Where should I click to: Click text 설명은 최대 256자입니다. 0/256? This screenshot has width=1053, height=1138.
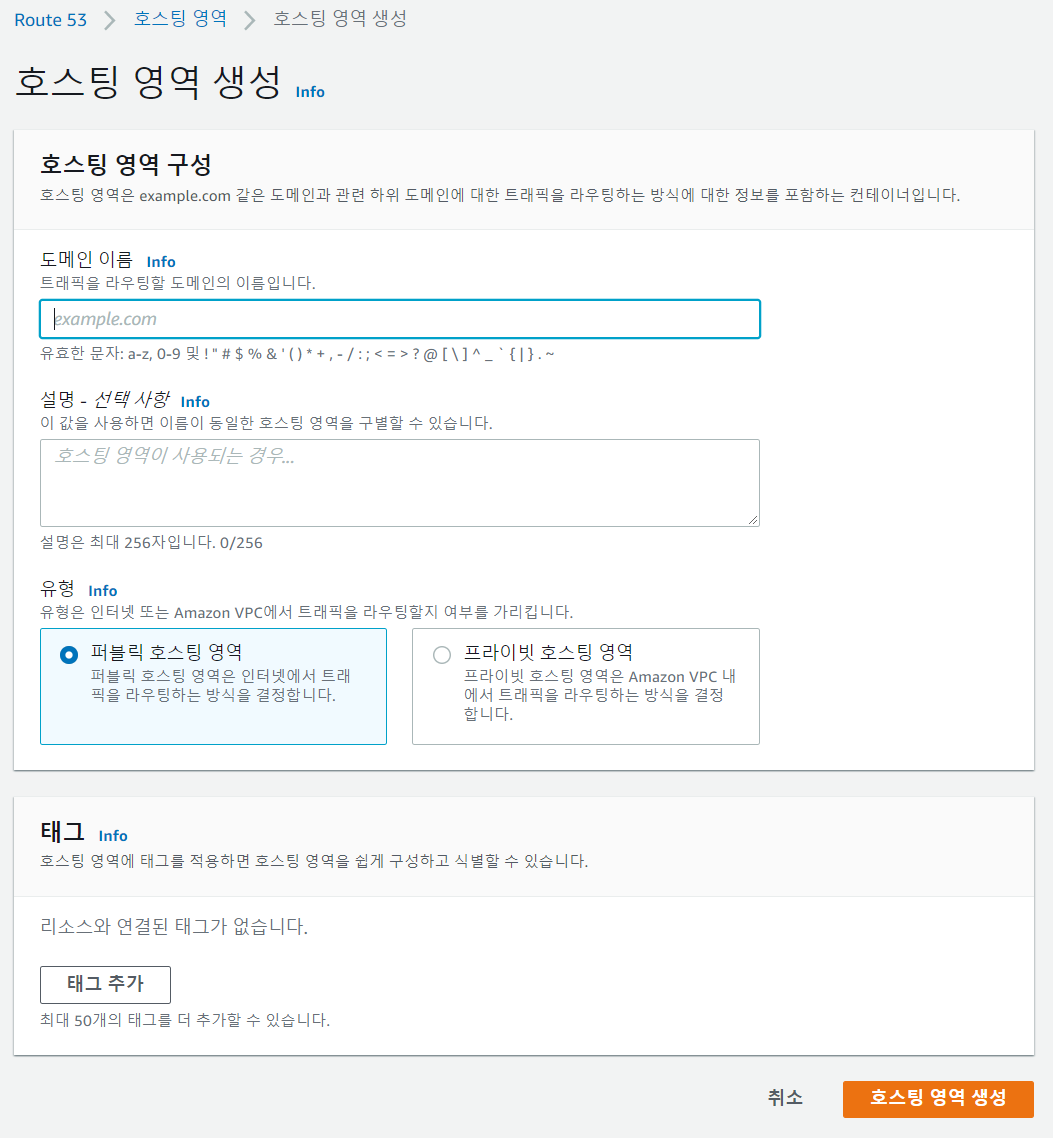coord(151,542)
